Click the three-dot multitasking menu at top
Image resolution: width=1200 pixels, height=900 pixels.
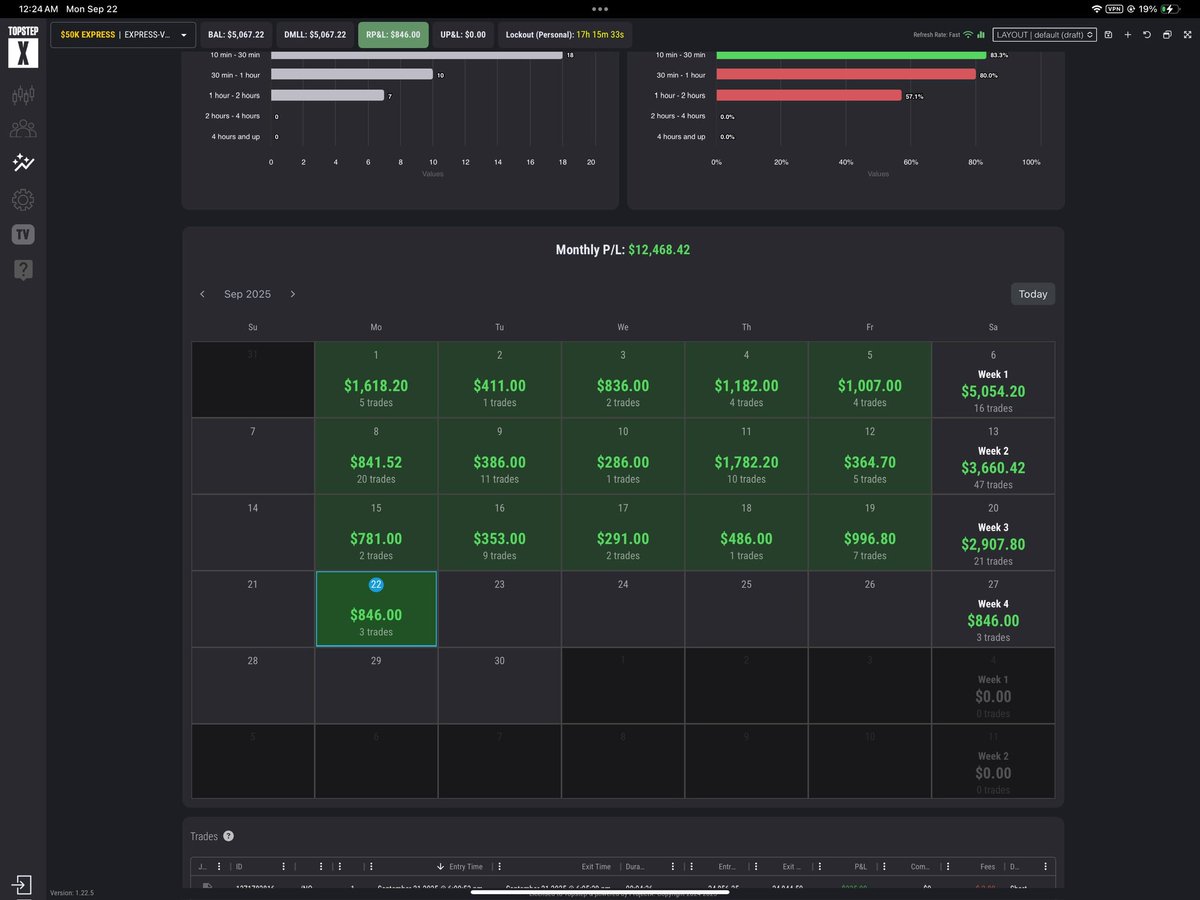pos(600,8)
